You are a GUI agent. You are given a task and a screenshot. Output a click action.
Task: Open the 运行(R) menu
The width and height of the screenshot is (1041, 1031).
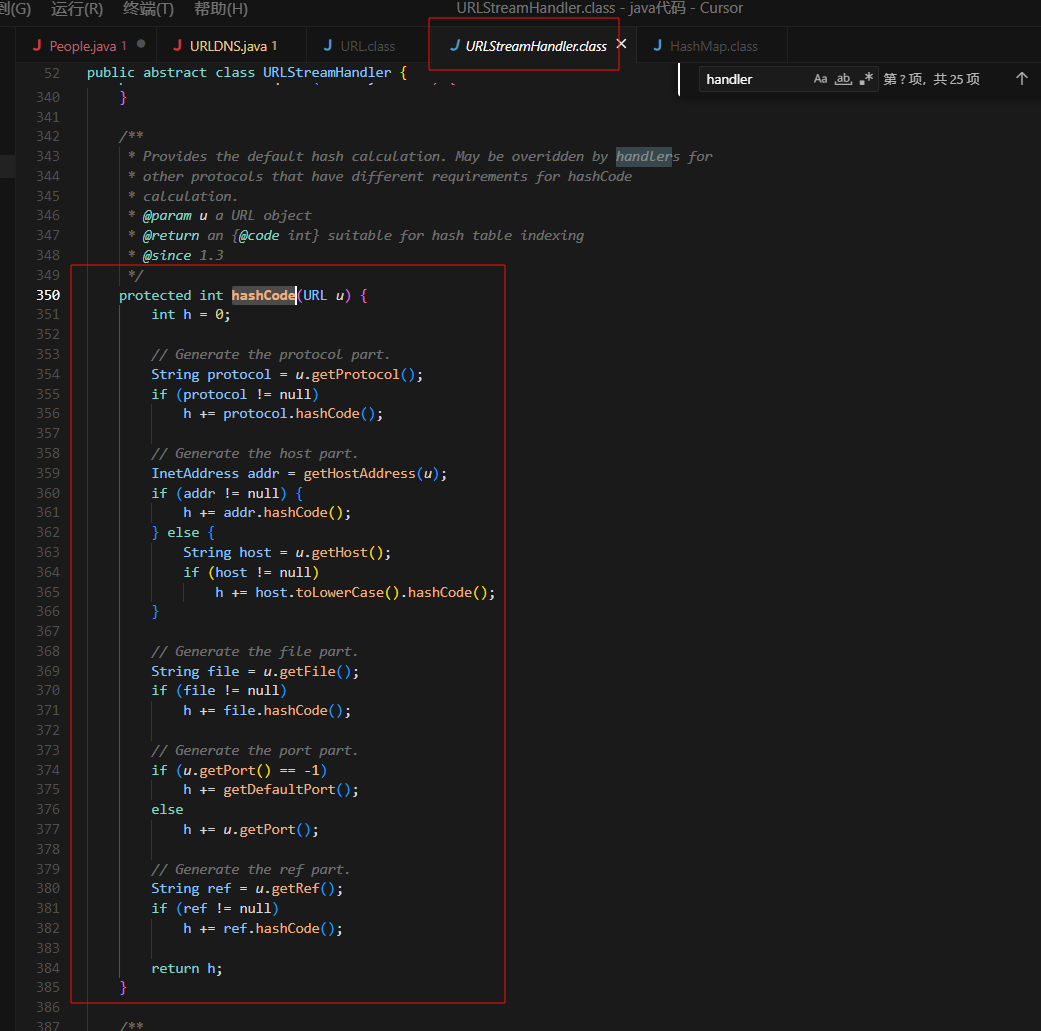point(77,9)
